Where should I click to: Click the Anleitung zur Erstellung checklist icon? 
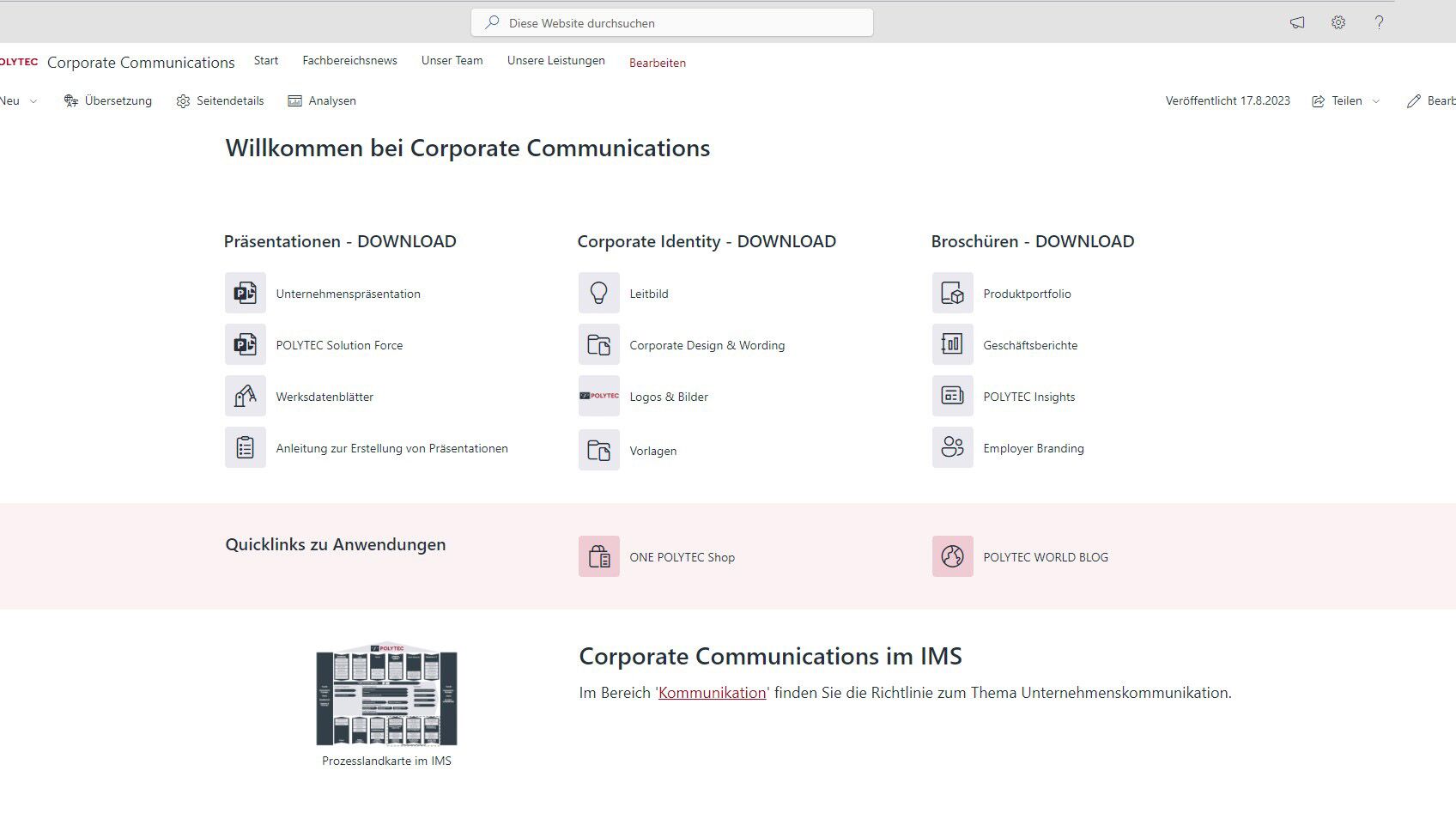click(246, 448)
